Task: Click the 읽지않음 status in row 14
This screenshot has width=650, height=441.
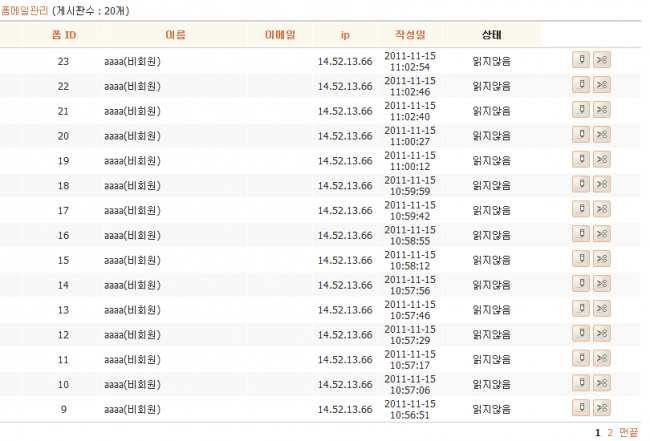Action: [x=492, y=285]
